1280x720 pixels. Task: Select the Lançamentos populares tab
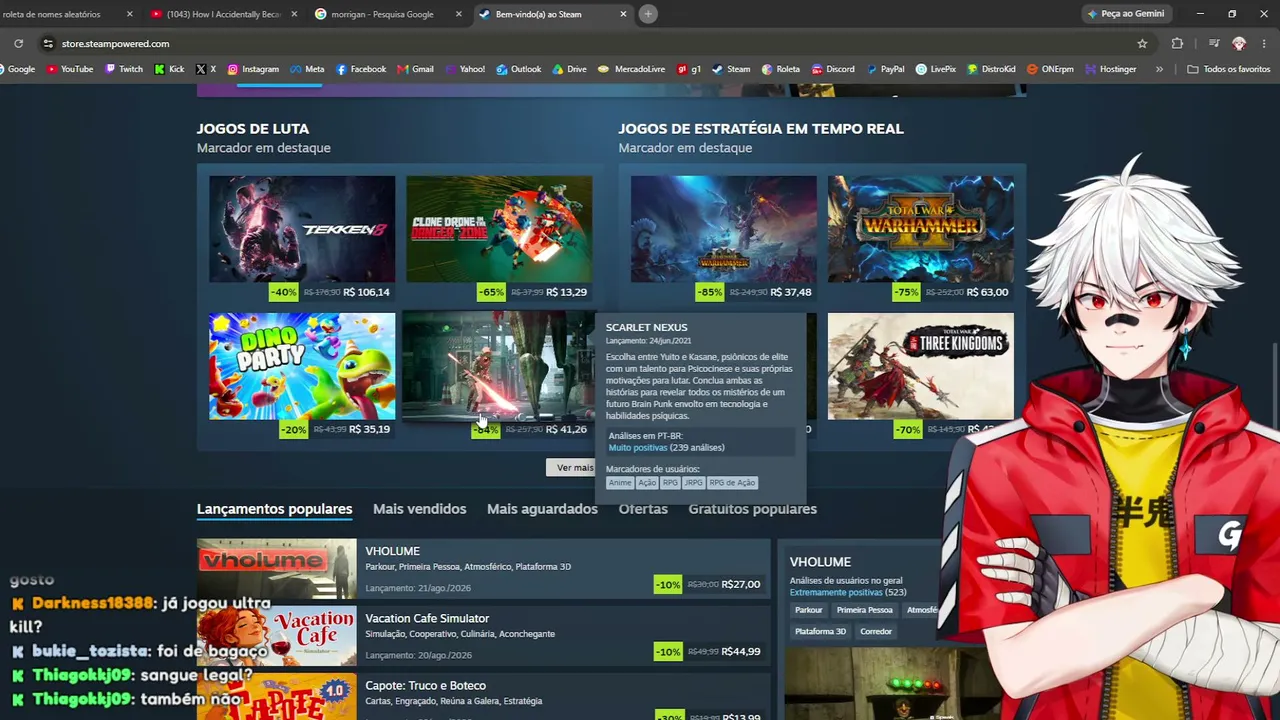click(x=274, y=509)
